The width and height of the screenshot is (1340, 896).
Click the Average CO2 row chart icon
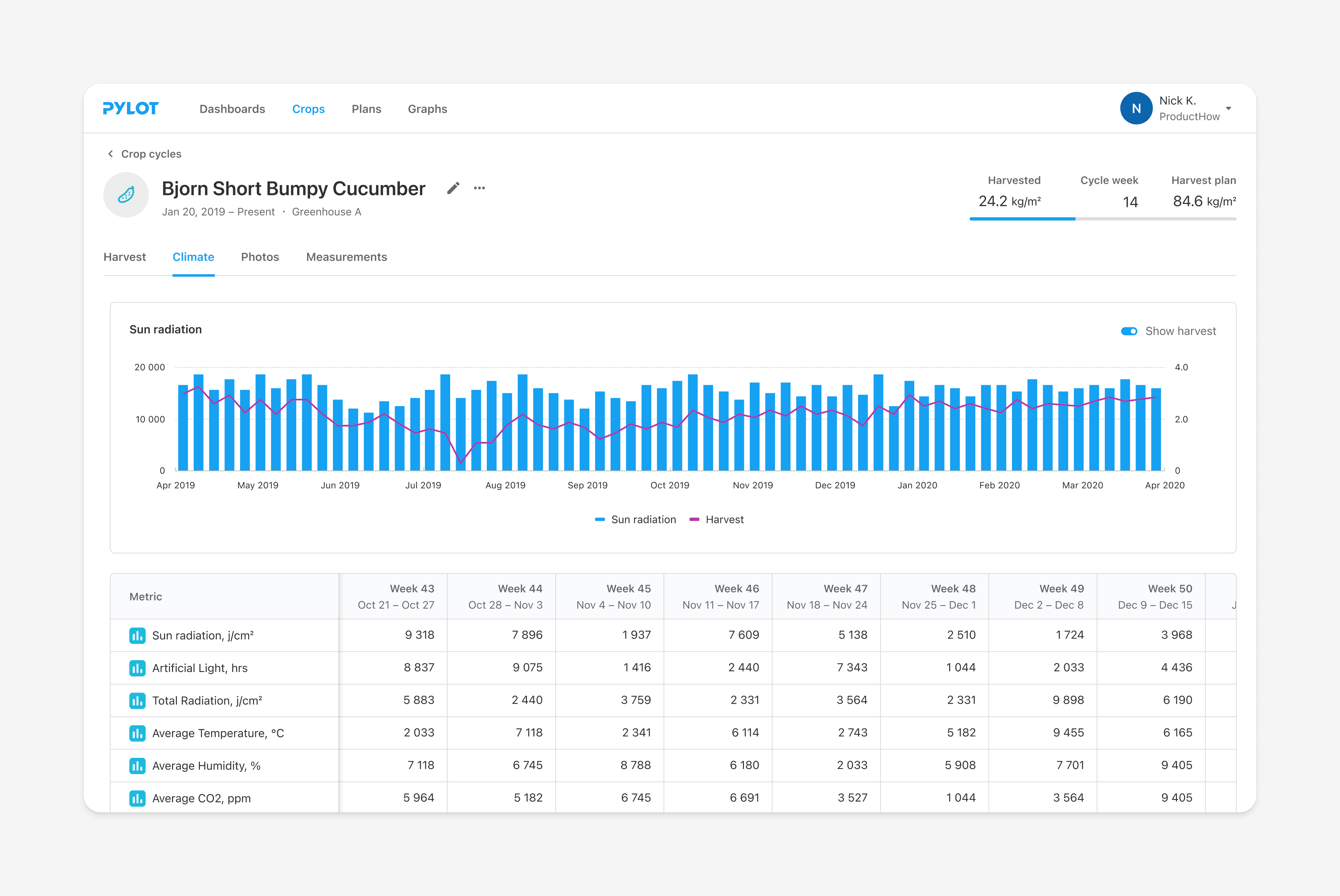click(137, 798)
